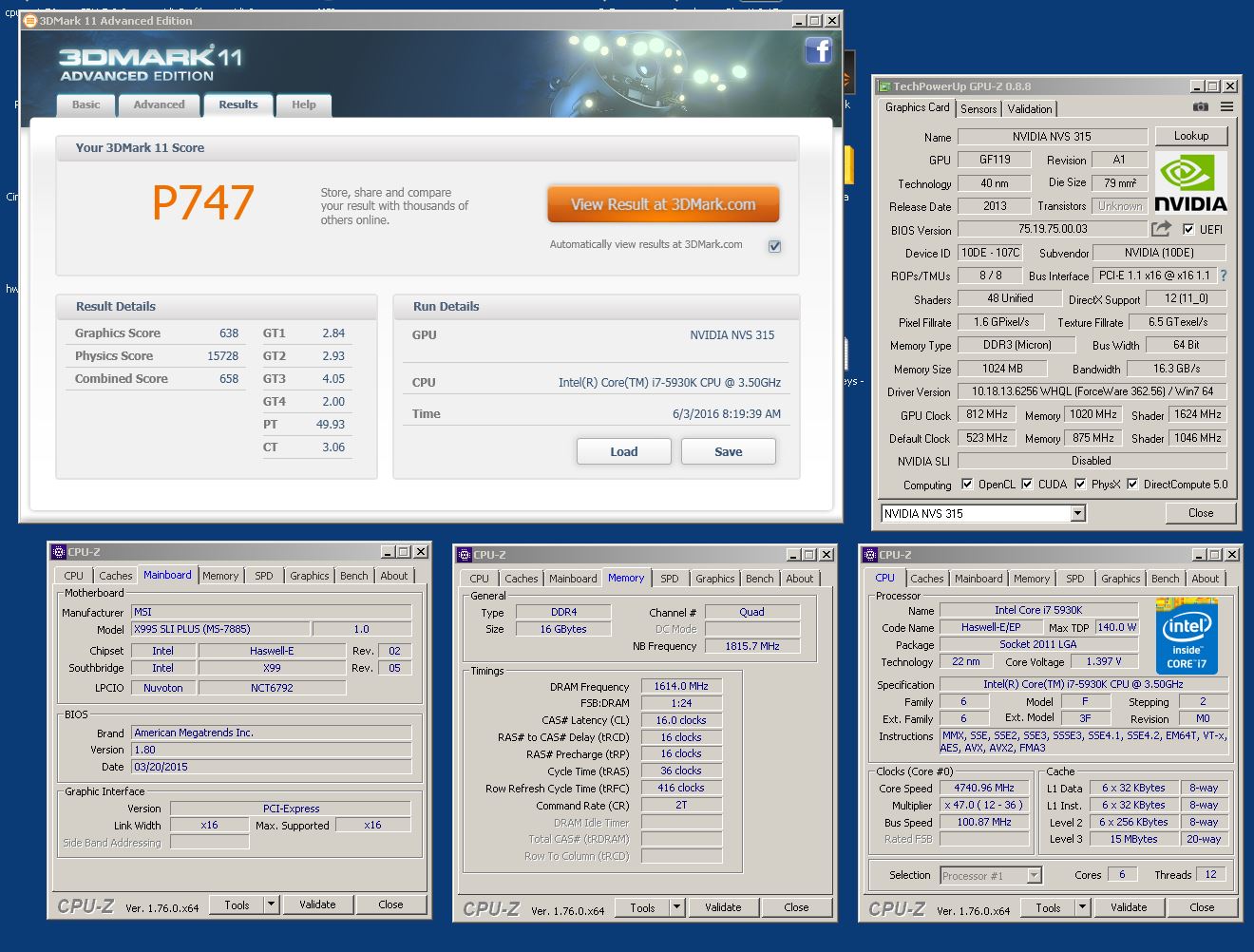Click the Driver Version field in GPU-Z
1254x952 pixels.
click(x=1092, y=391)
